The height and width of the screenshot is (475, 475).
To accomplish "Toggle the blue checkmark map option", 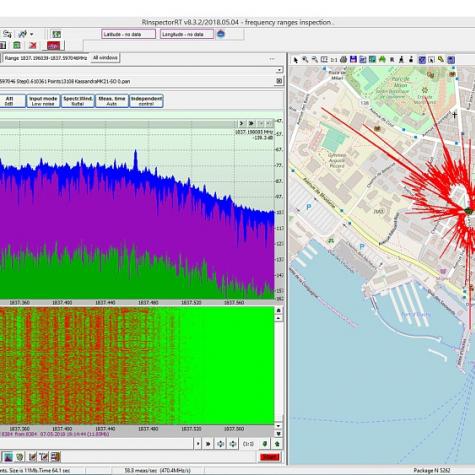I will (x=422, y=60).
